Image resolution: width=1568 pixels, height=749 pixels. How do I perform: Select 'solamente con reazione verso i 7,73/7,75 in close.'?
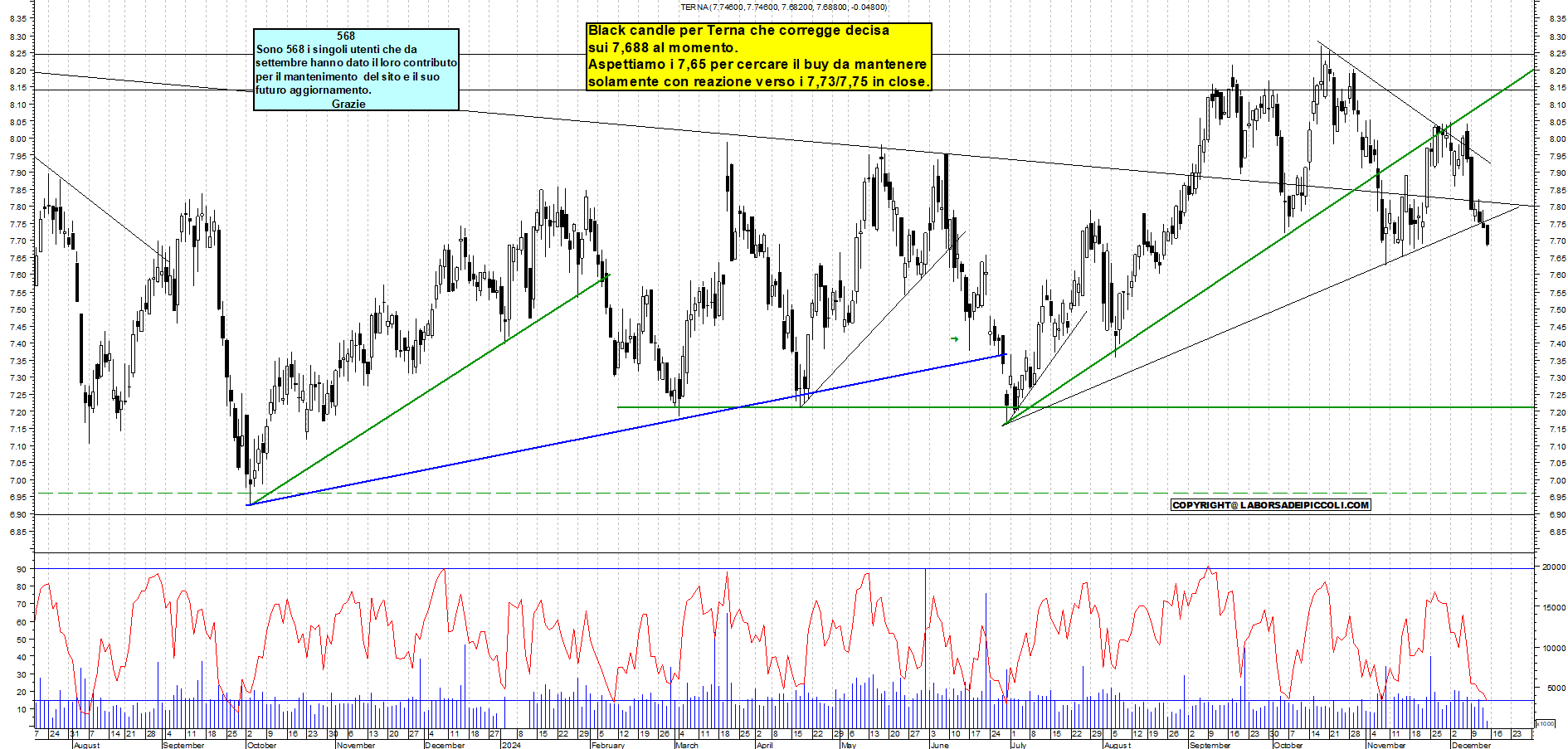[758, 81]
